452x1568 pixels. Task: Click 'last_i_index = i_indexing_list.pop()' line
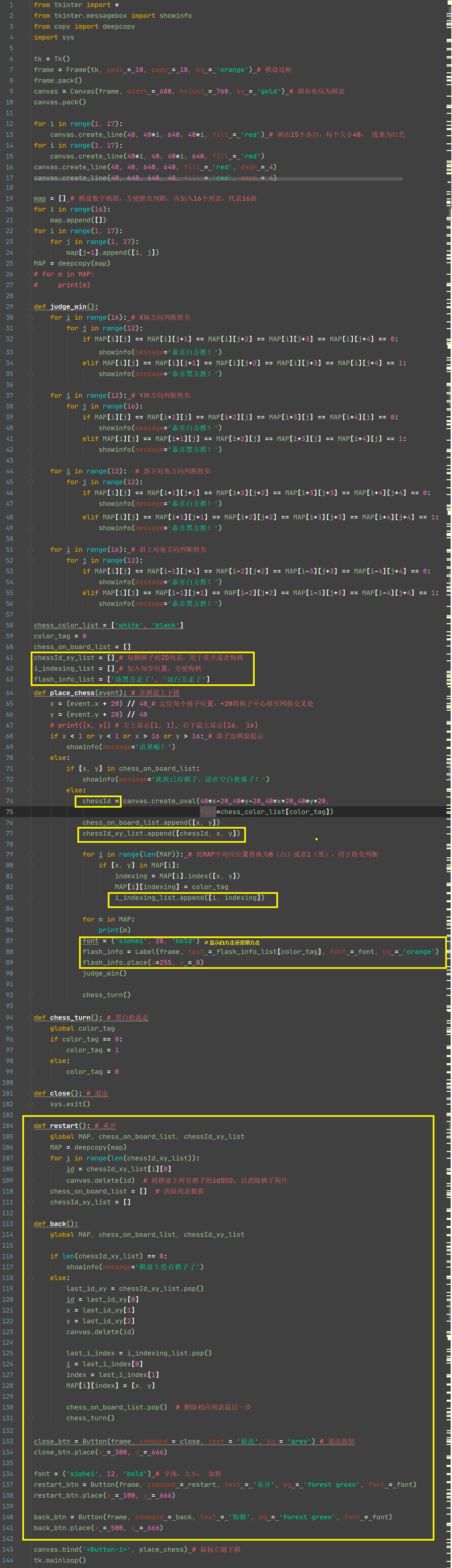[139, 1353]
